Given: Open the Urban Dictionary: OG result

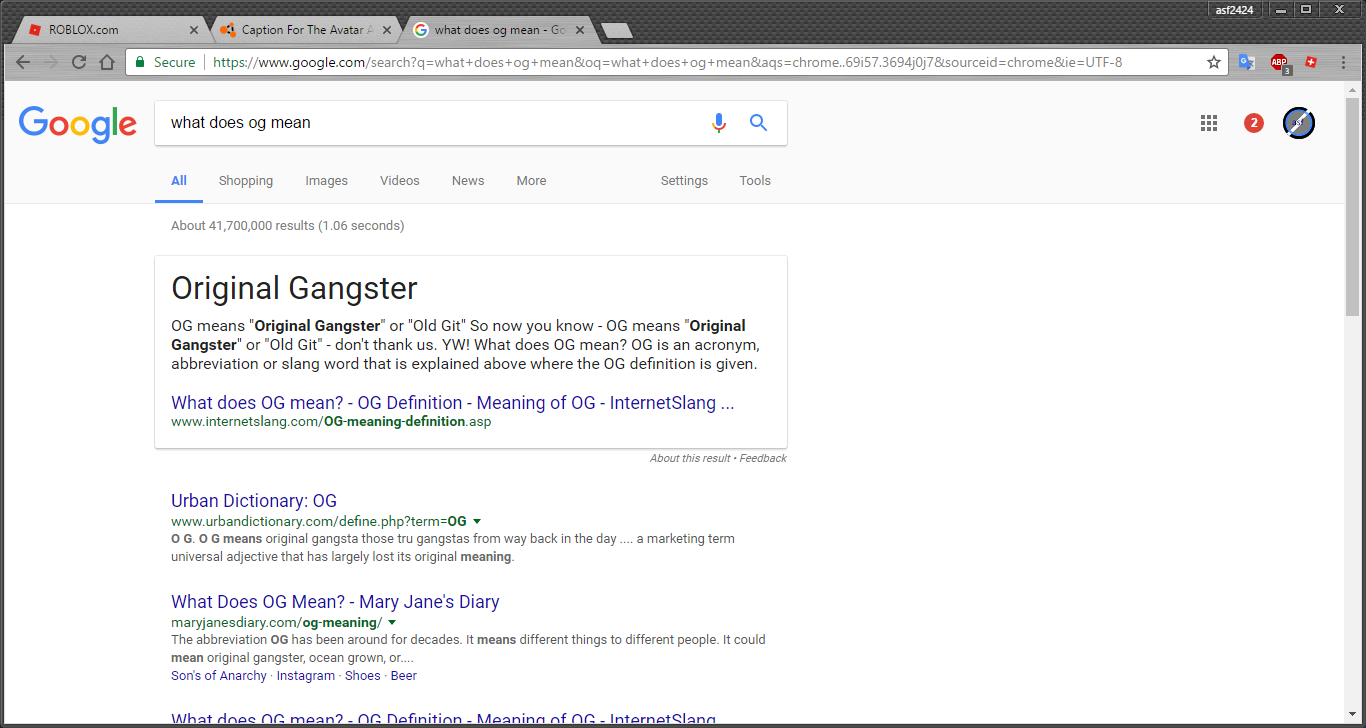Looking at the screenshot, I should pyautogui.click(x=254, y=501).
